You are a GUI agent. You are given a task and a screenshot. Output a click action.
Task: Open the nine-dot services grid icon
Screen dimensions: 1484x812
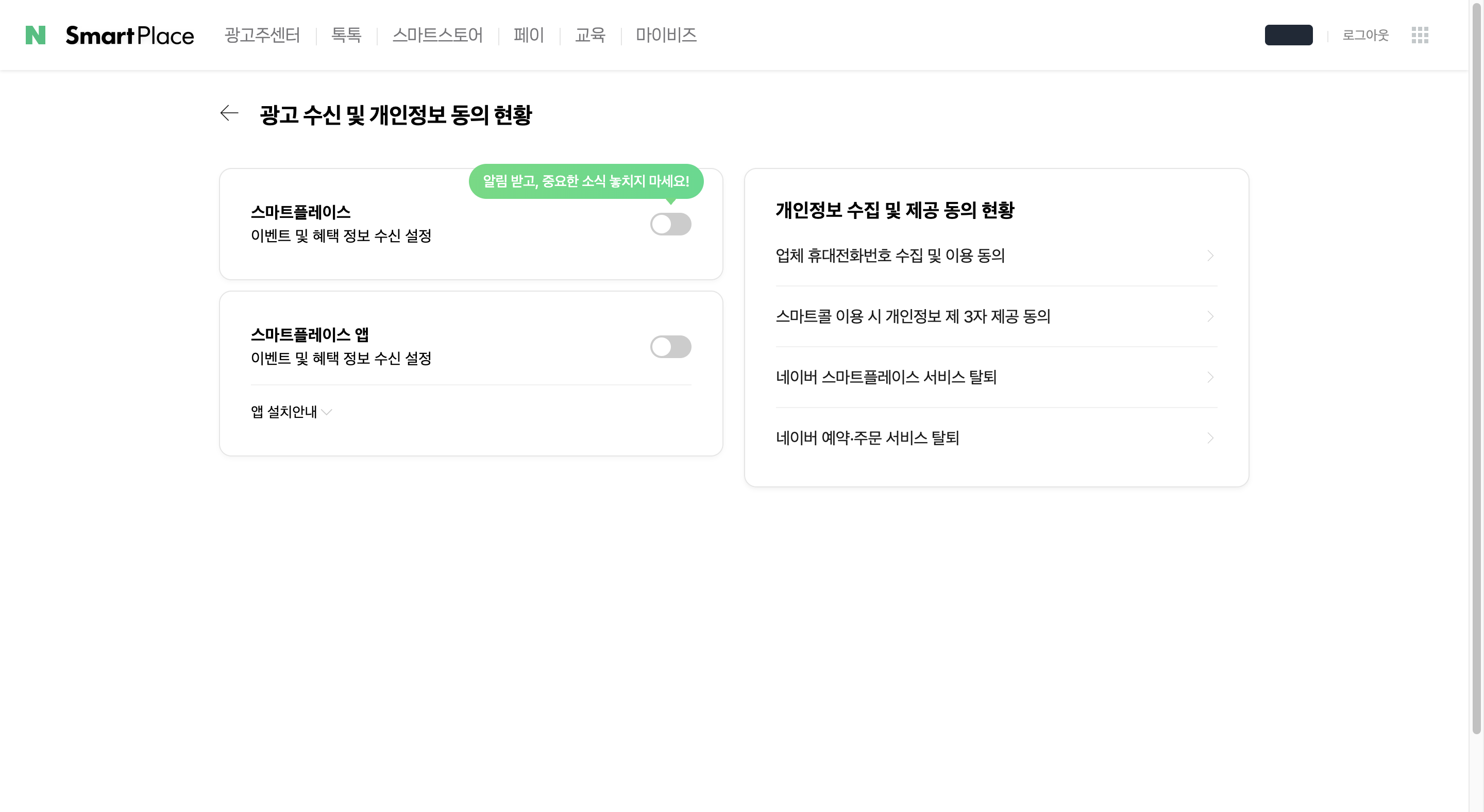1420,35
